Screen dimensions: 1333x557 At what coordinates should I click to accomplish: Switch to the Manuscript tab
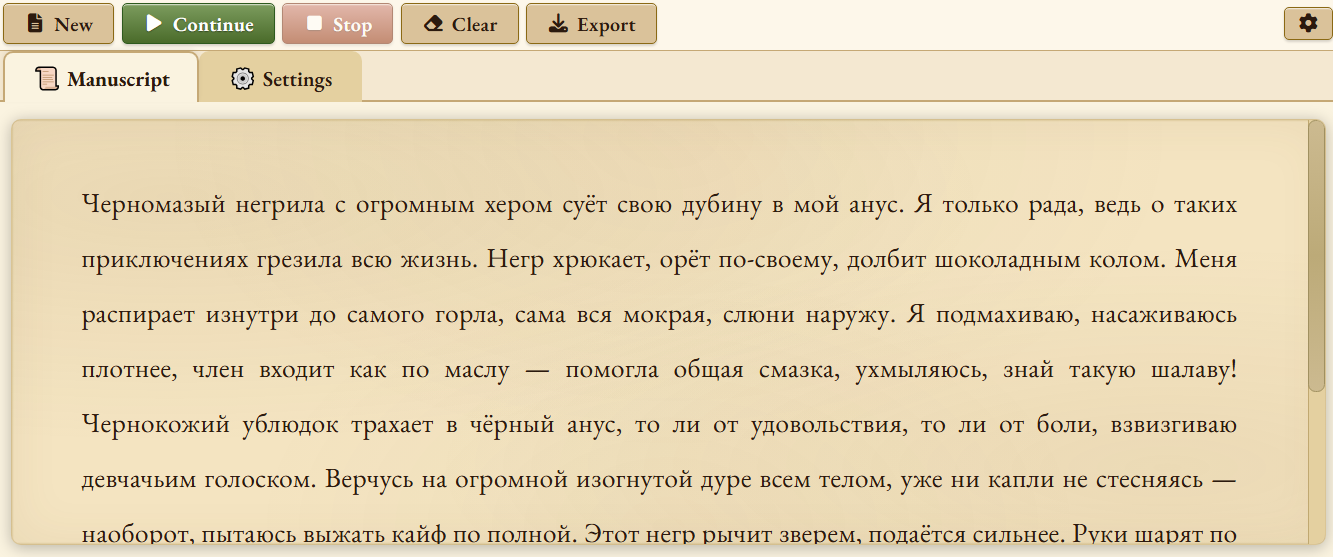click(x=101, y=79)
